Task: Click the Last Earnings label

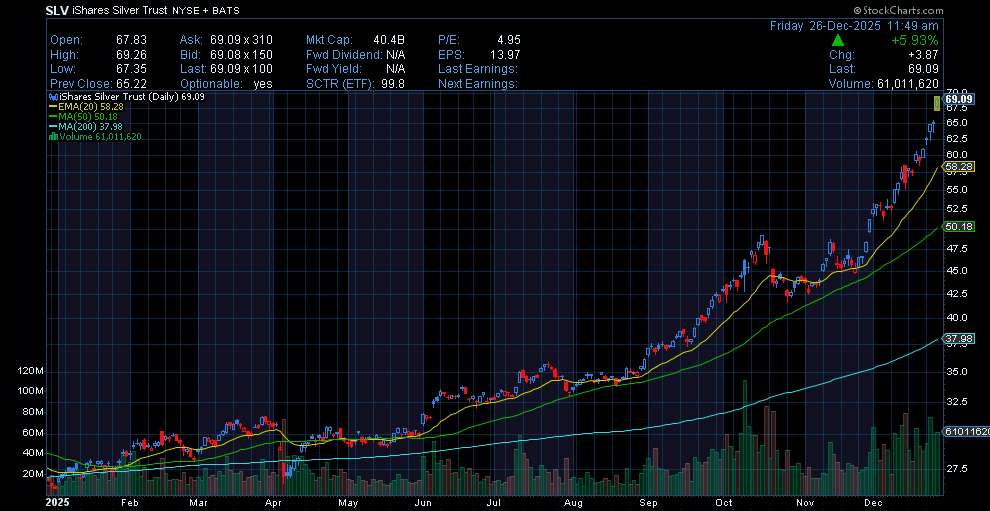Action: 478,69
